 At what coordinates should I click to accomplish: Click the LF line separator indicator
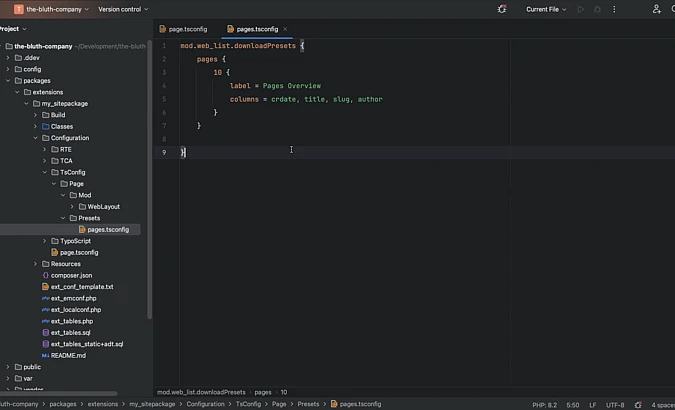[593, 404]
